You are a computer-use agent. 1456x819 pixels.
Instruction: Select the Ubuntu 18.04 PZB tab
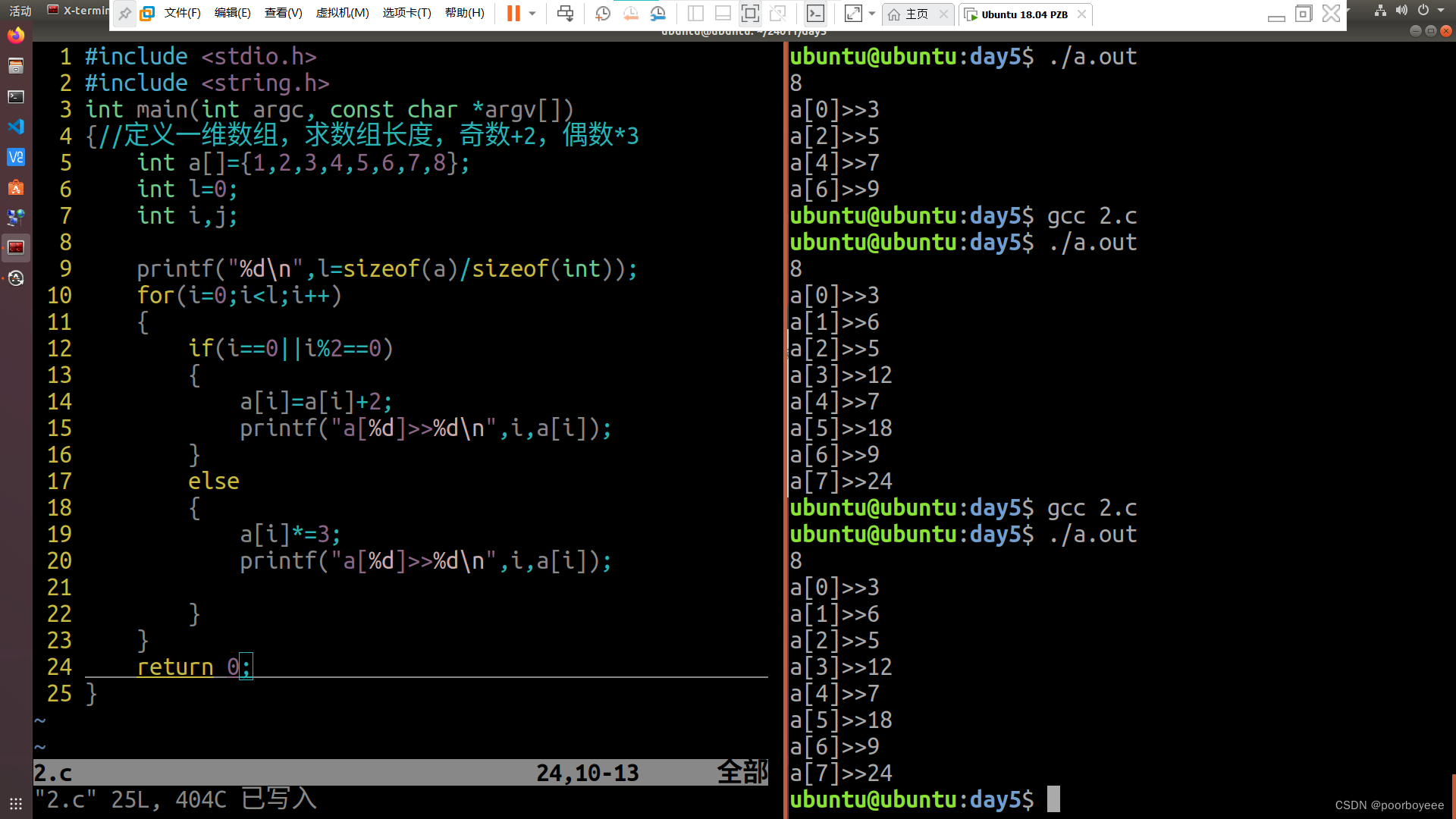[x=1024, y=14]
